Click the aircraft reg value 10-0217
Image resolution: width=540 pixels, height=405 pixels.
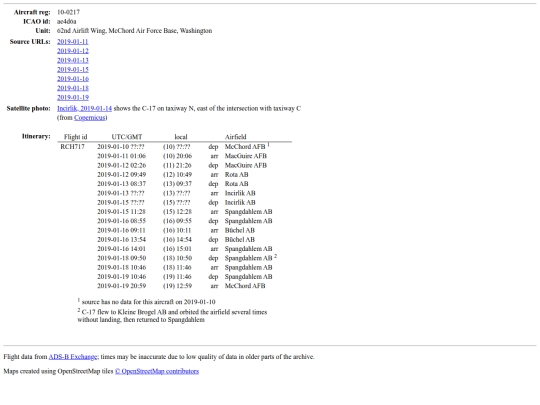[x=68, y=12]
